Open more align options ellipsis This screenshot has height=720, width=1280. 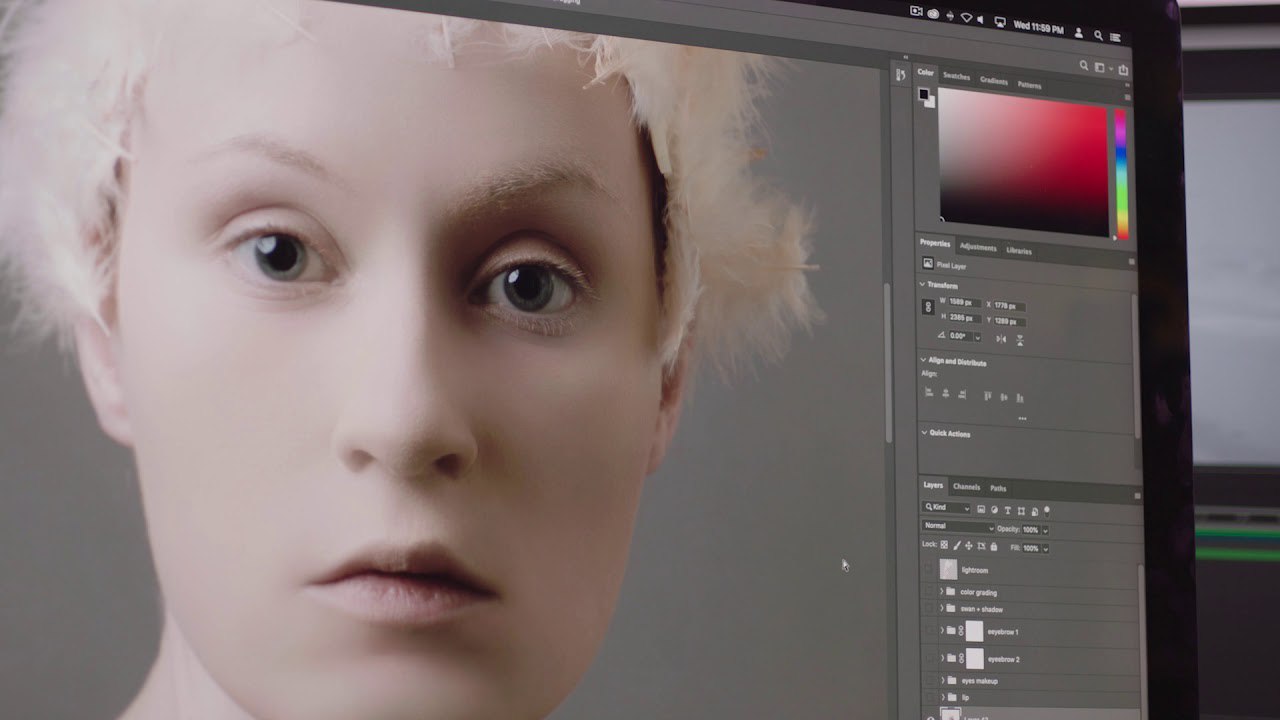pos(1022,418)
